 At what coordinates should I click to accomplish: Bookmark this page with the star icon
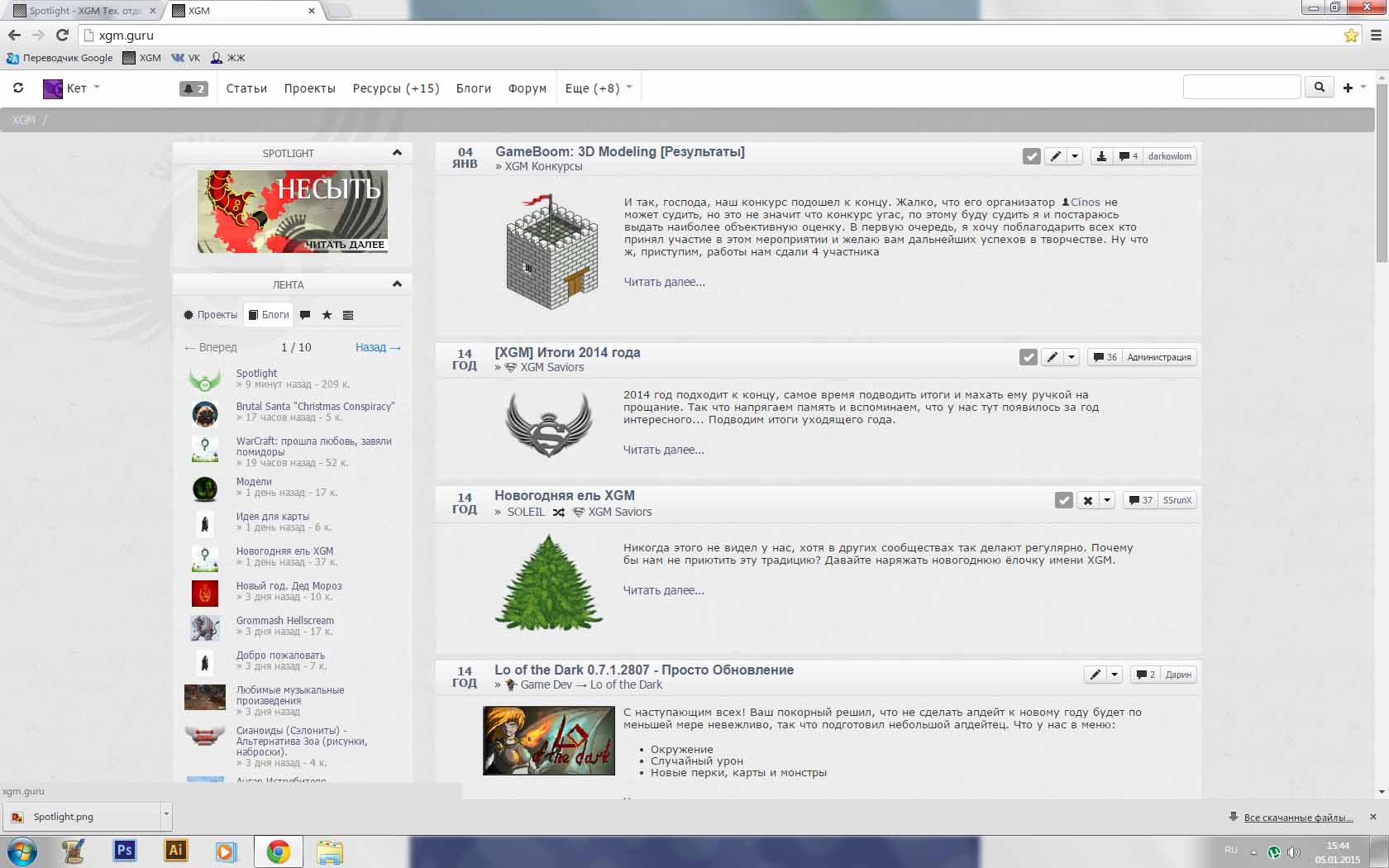tap(1351, 36)
